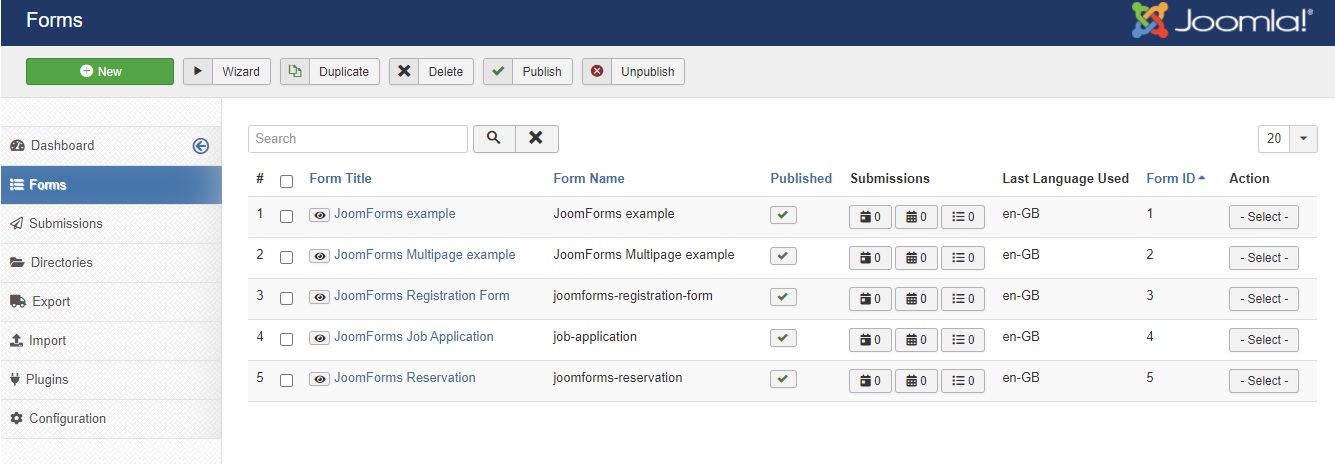
Task: Open the JoomForms Multipage example title link
Action: click(425, 255)
